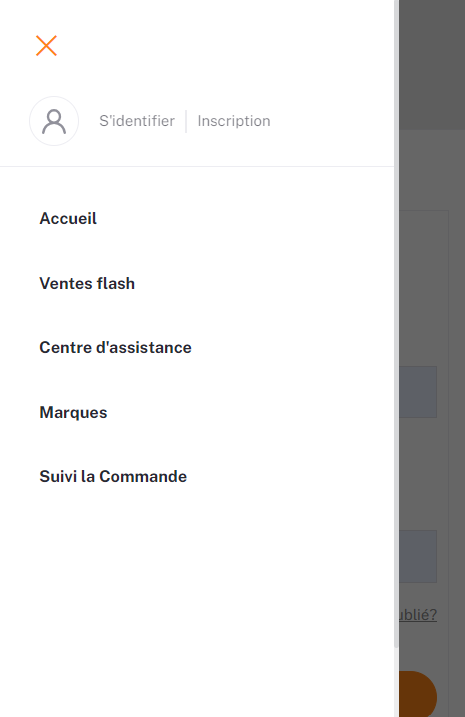Click the dark header bar behind the overlay
Image resolution: width=465 pixels, height=717 pixels.
pos(432,65)
